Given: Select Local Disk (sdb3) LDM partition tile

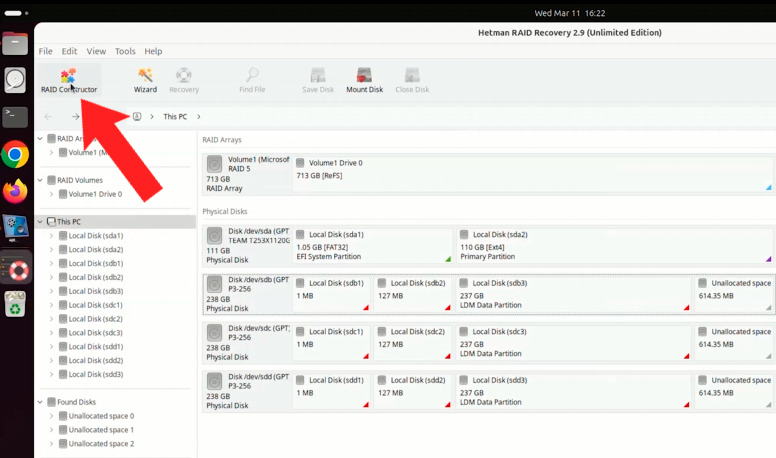Looking at the screenshot, I should pos(574,294).
